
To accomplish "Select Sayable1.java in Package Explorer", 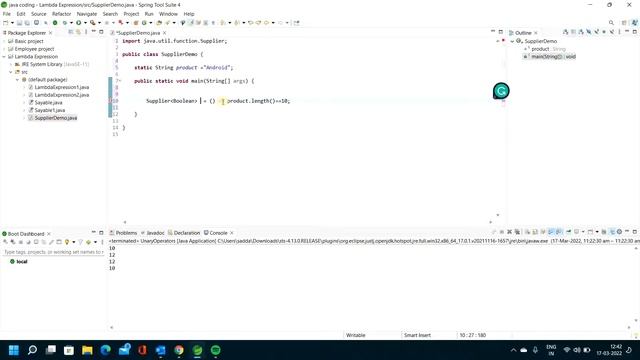I will point(49,110).
